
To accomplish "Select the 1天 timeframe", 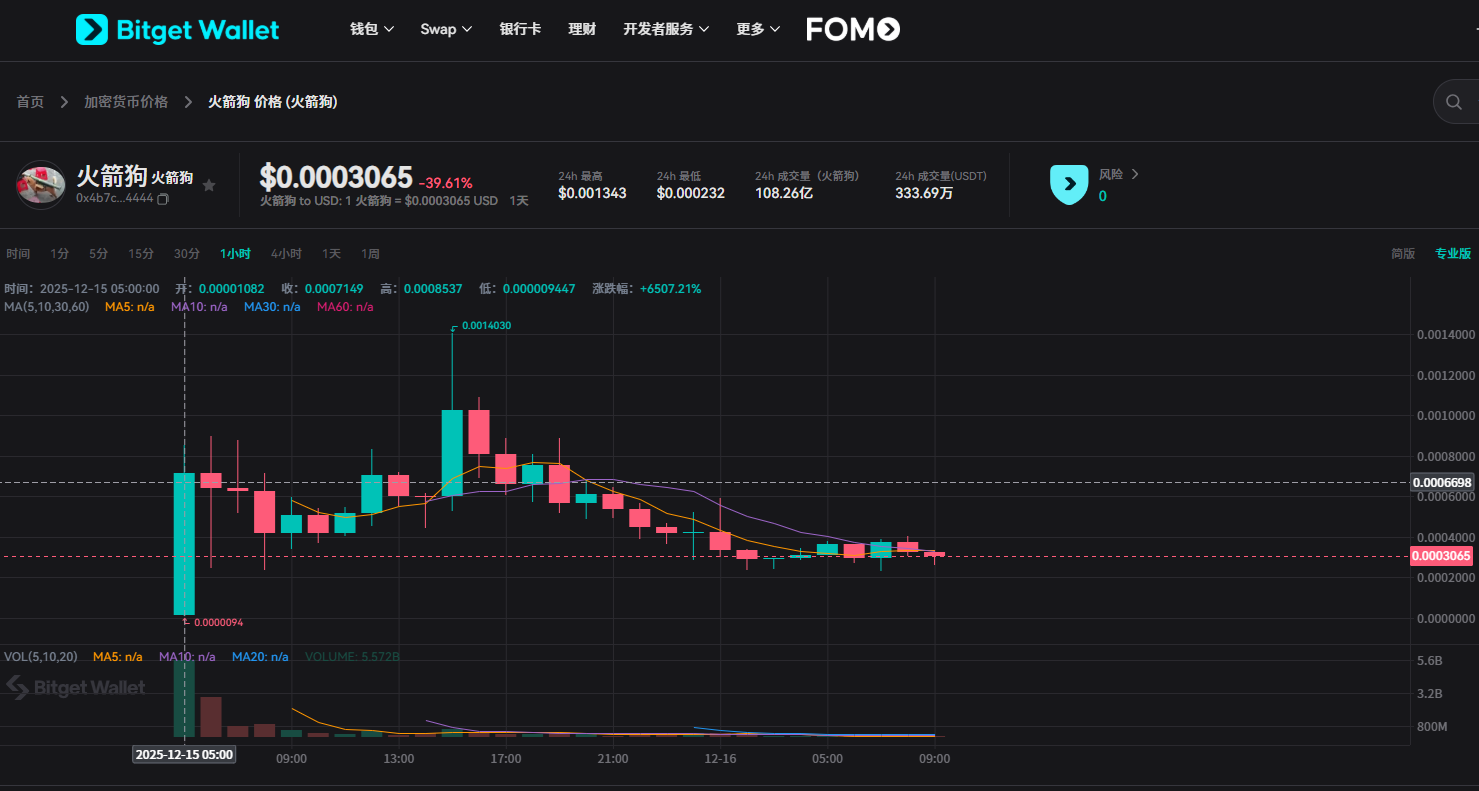I will tap(331, 254).
